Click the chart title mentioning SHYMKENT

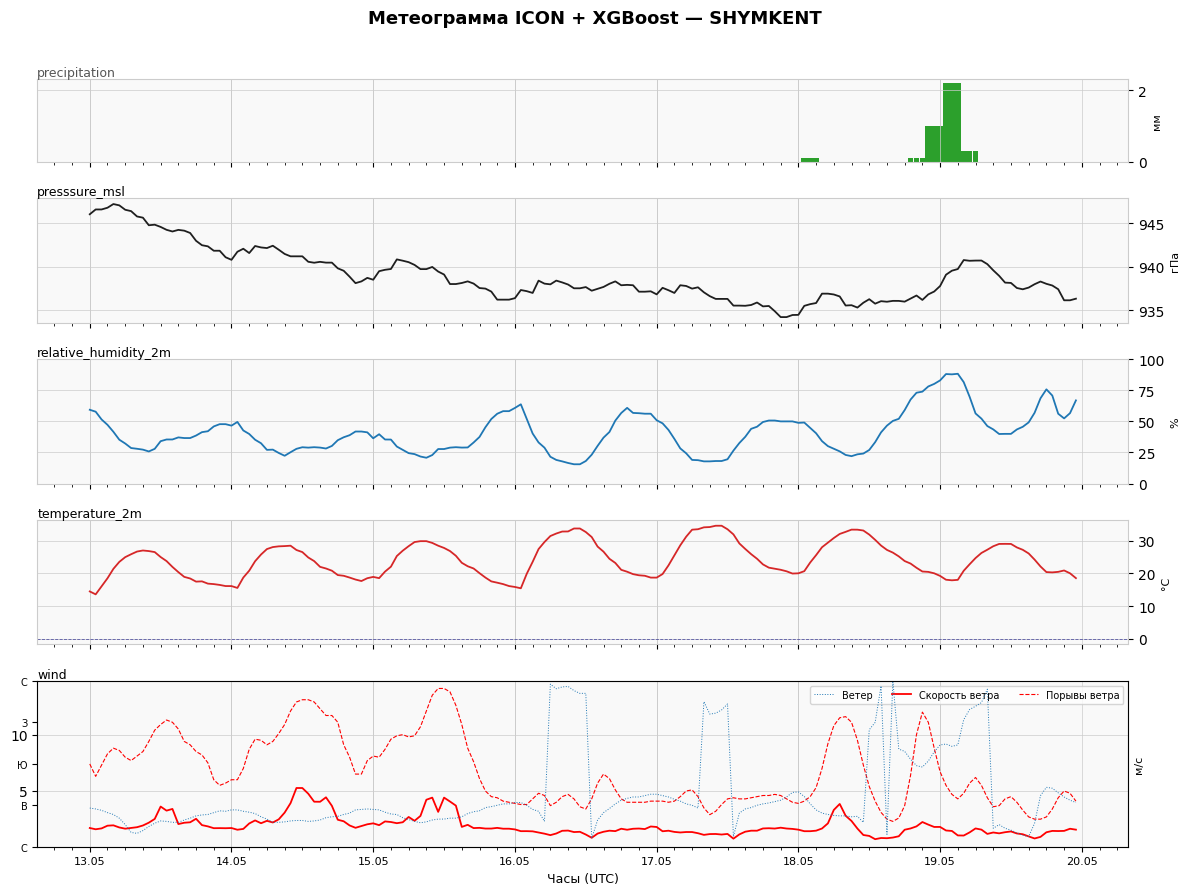[x=594, y=18]
